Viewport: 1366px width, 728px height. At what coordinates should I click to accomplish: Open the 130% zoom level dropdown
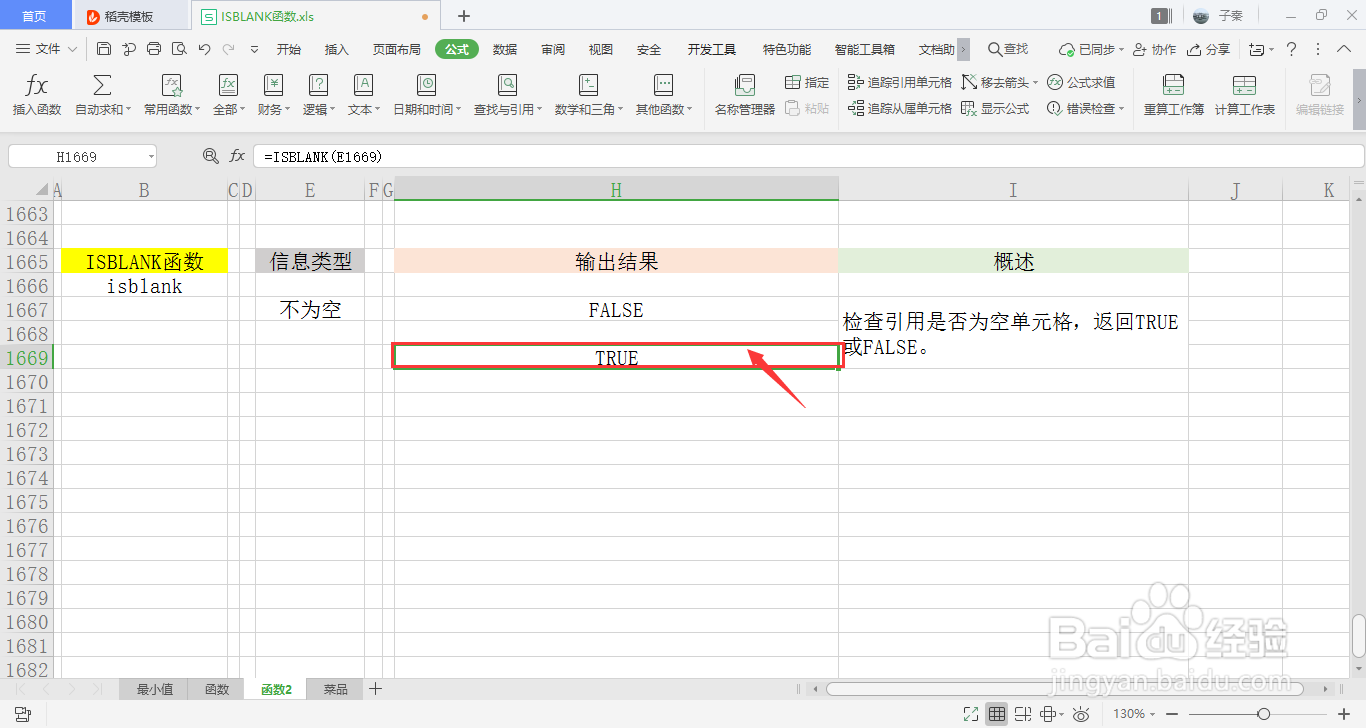click(x=1152, y=714)
